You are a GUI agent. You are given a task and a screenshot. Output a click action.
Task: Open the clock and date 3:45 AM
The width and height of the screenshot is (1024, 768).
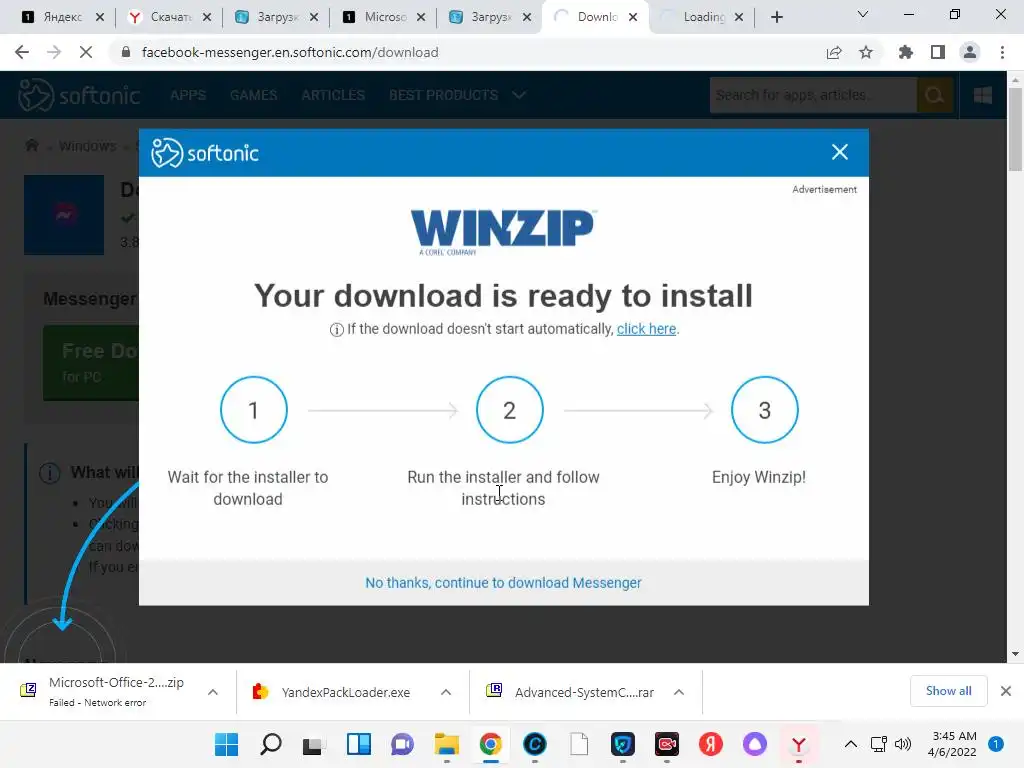[952, 744]
